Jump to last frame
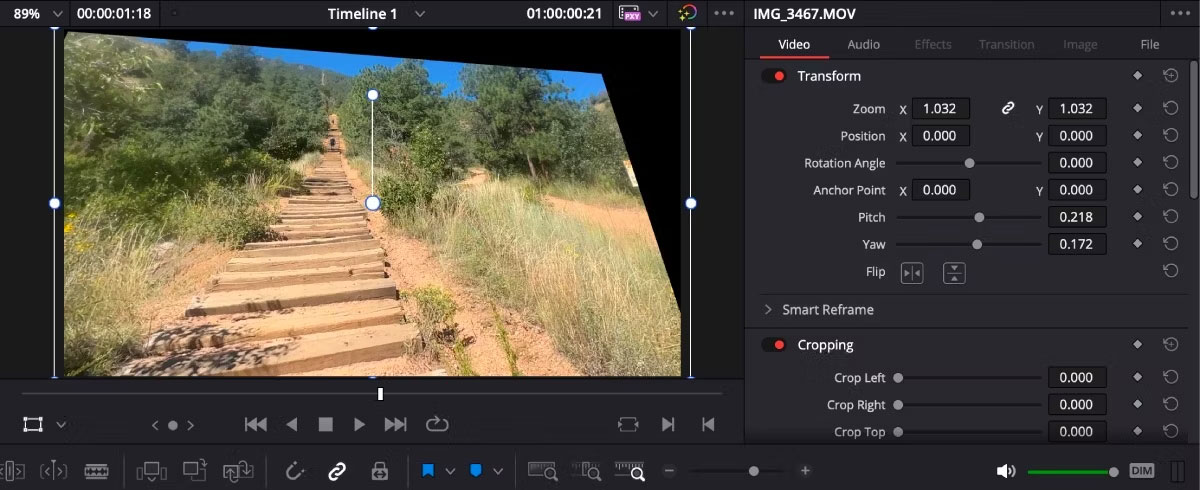 coord(396,425)
